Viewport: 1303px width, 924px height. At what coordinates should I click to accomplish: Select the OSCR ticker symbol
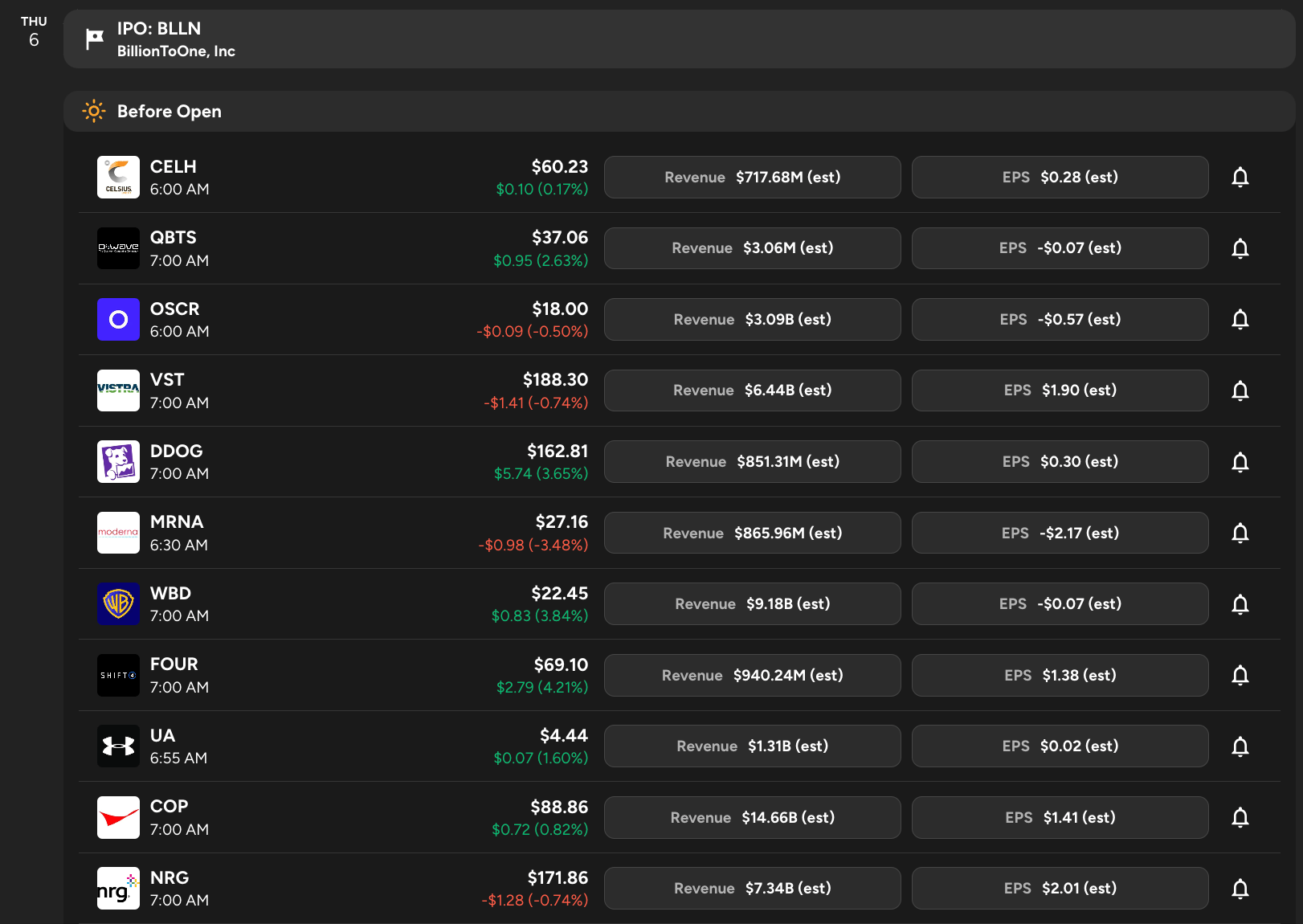[x=175, y=309]
